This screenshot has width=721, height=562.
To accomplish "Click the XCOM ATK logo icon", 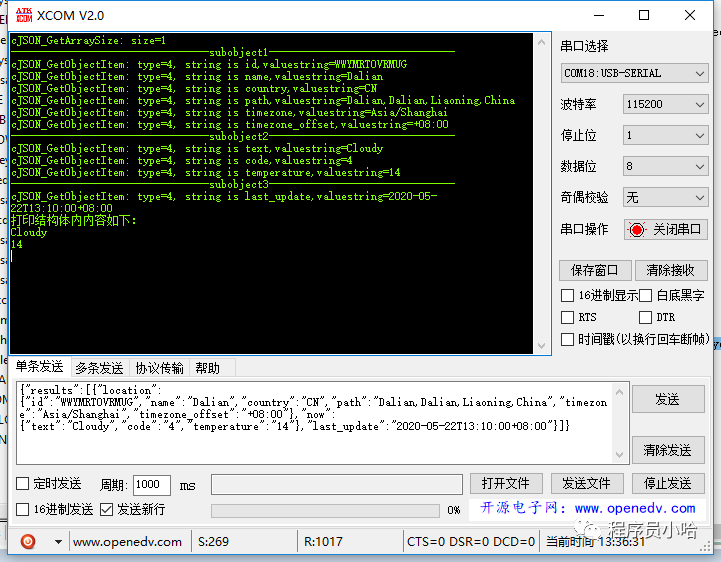I will click(21, 15).
